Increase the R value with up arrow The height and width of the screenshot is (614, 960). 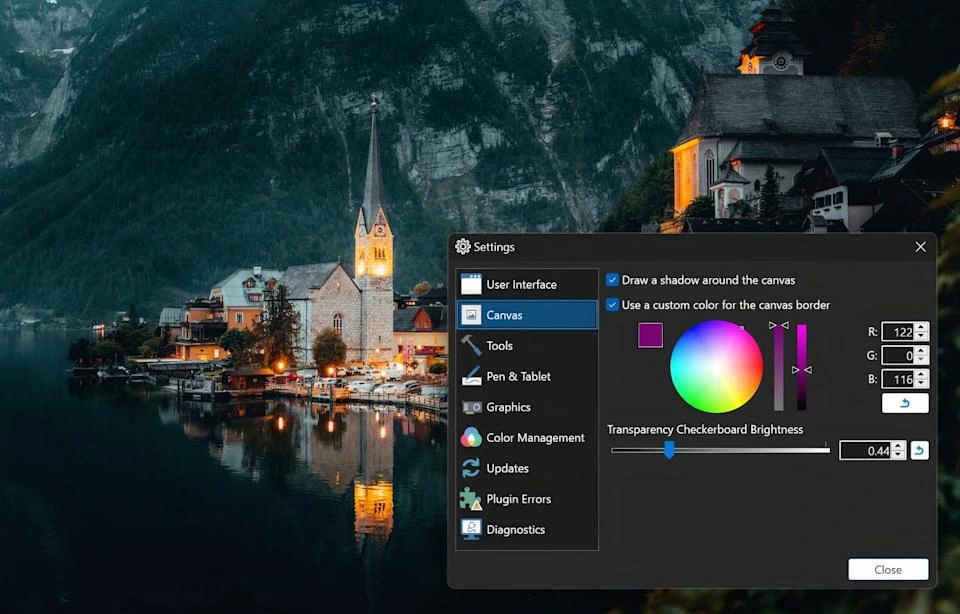click(921, 327)
